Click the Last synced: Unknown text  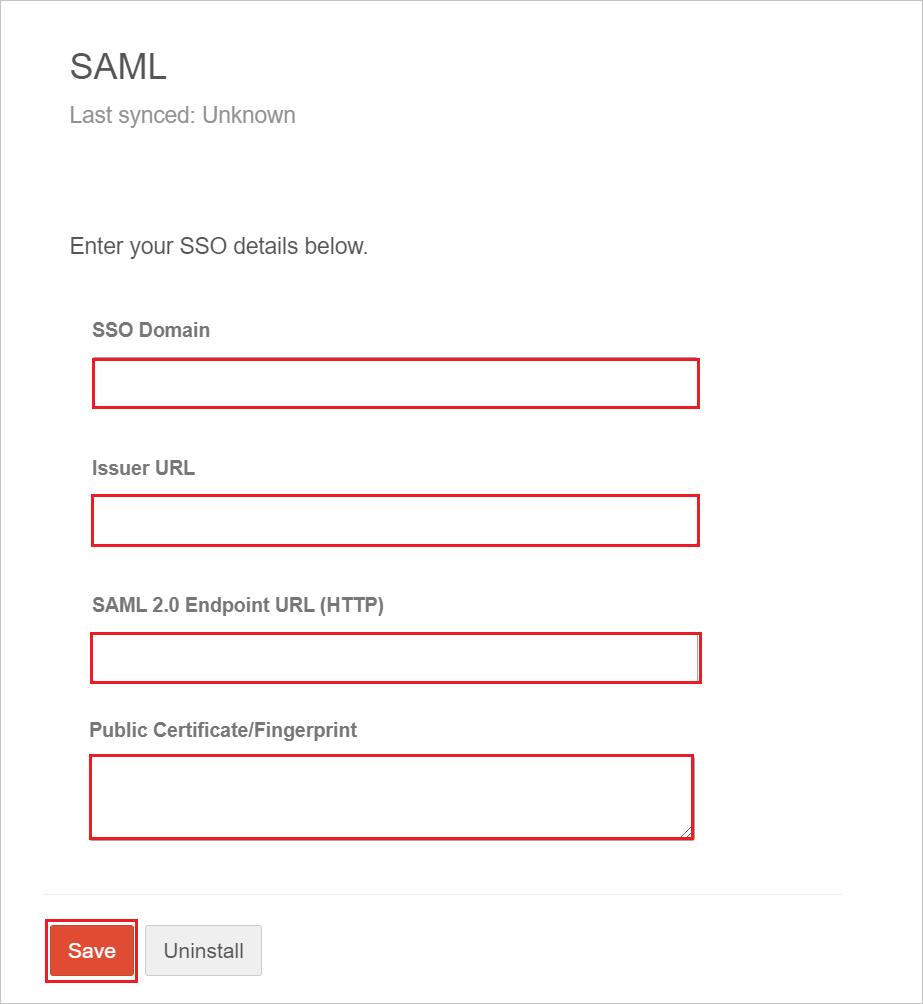183,115
